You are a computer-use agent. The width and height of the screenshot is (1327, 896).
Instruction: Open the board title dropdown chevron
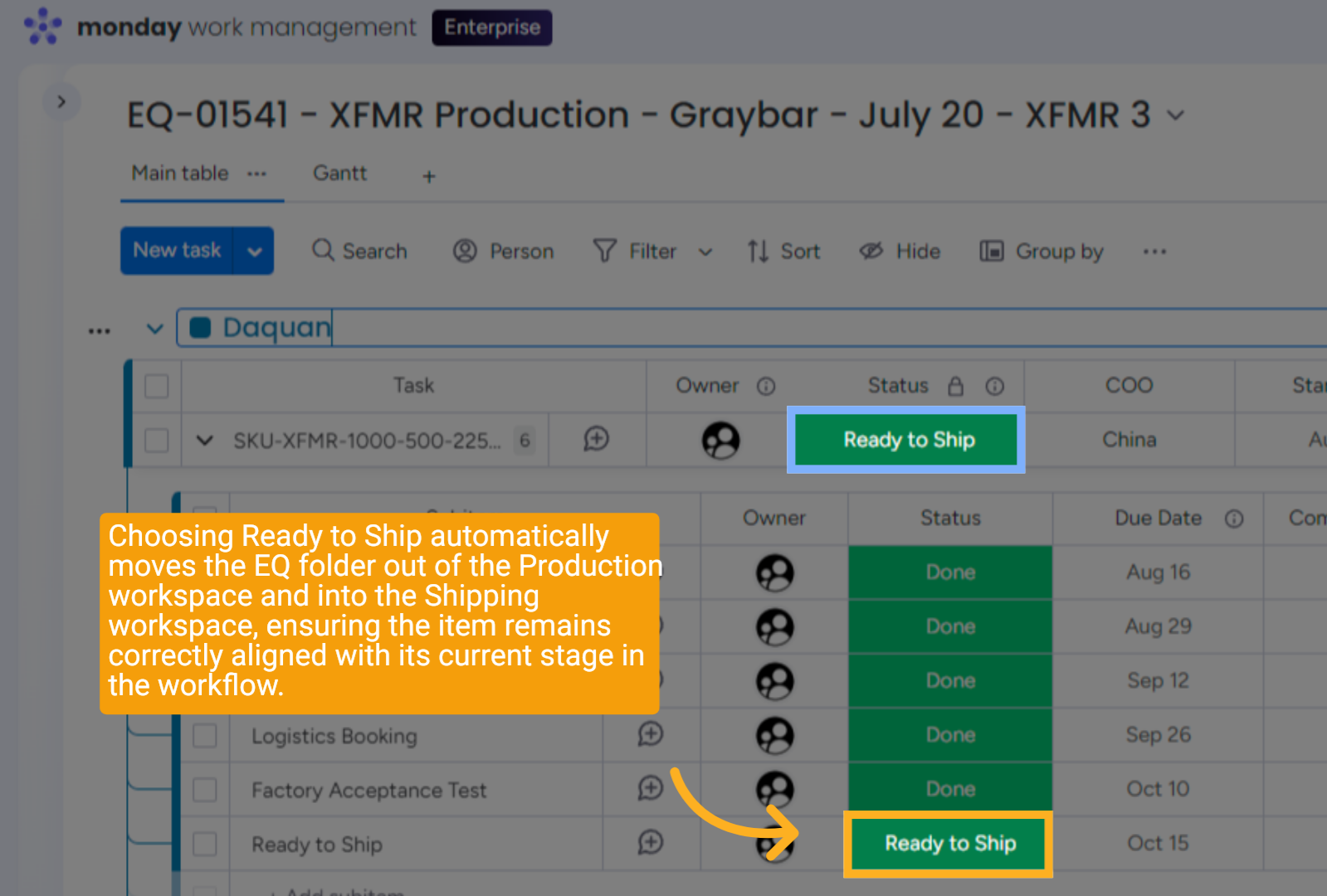1175,115
